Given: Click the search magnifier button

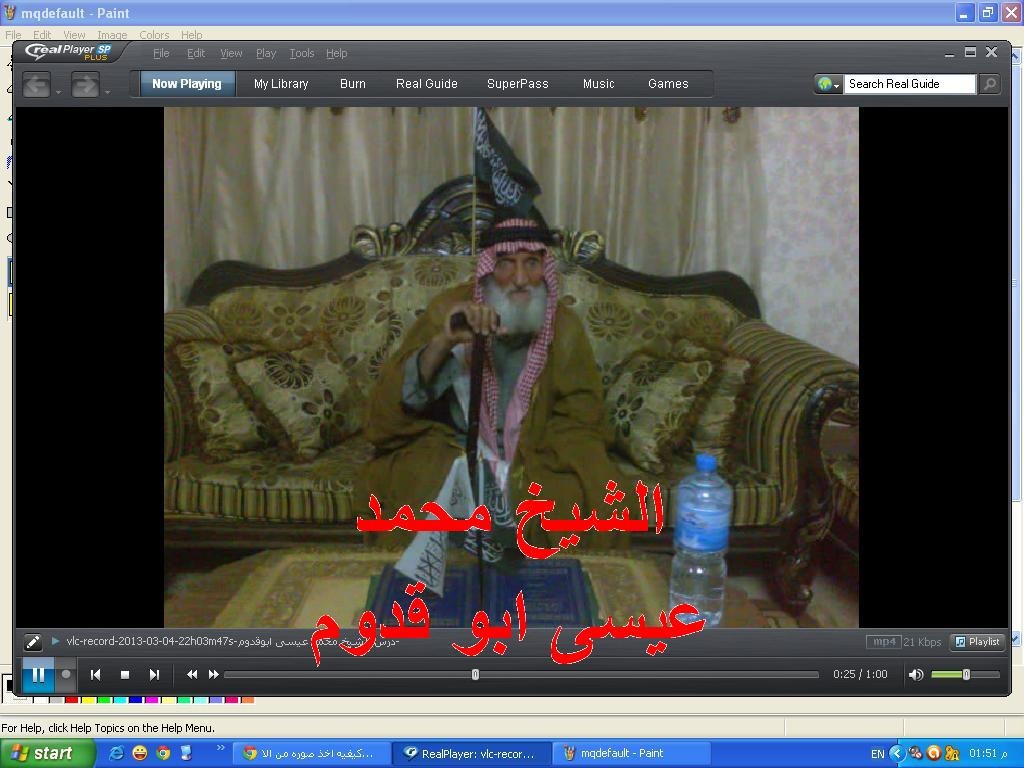Looking at the screenshot, I should pyautogui.click(x=989, y=84).
